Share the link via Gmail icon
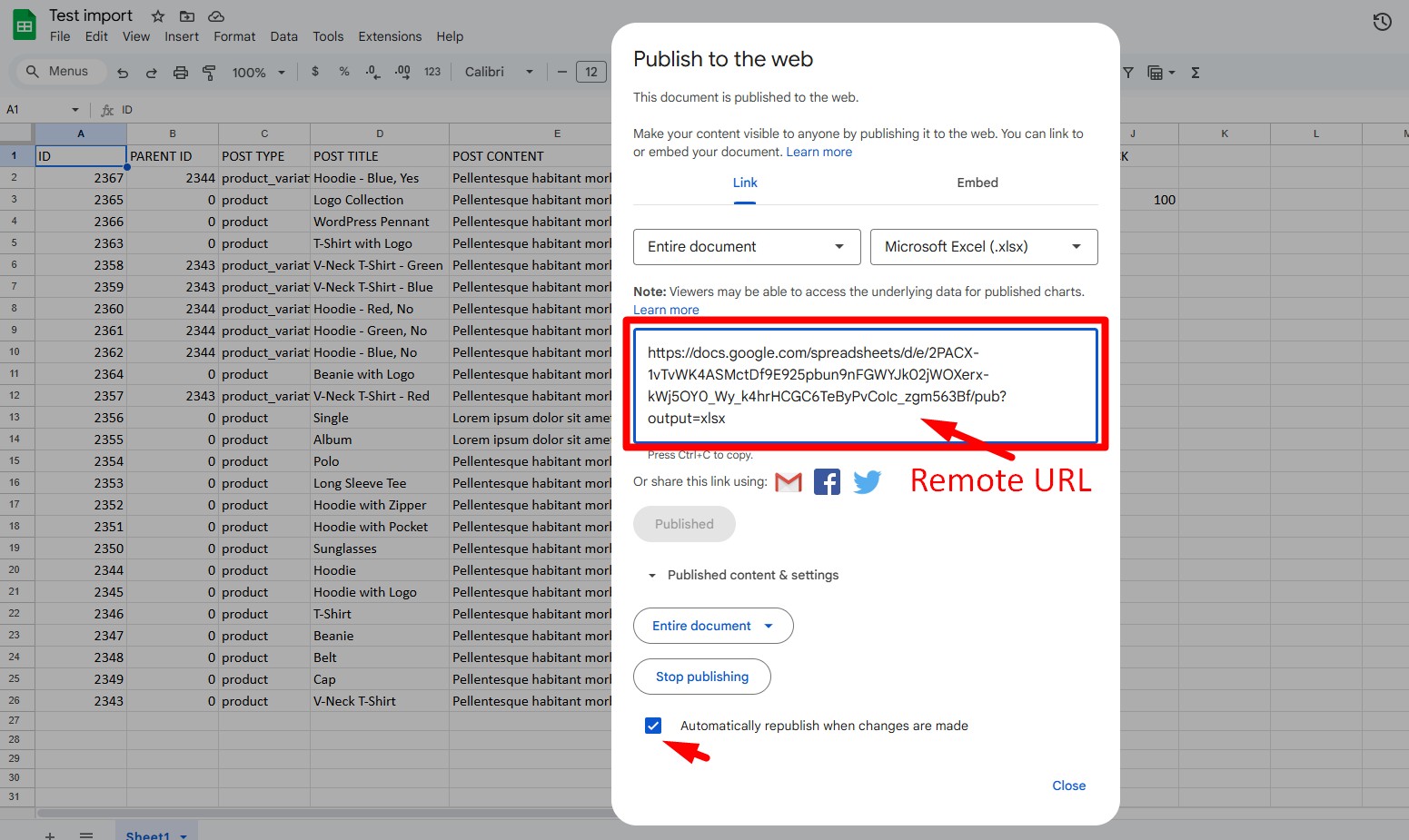Screen dimensions: 1409x840 pos(788,481)
